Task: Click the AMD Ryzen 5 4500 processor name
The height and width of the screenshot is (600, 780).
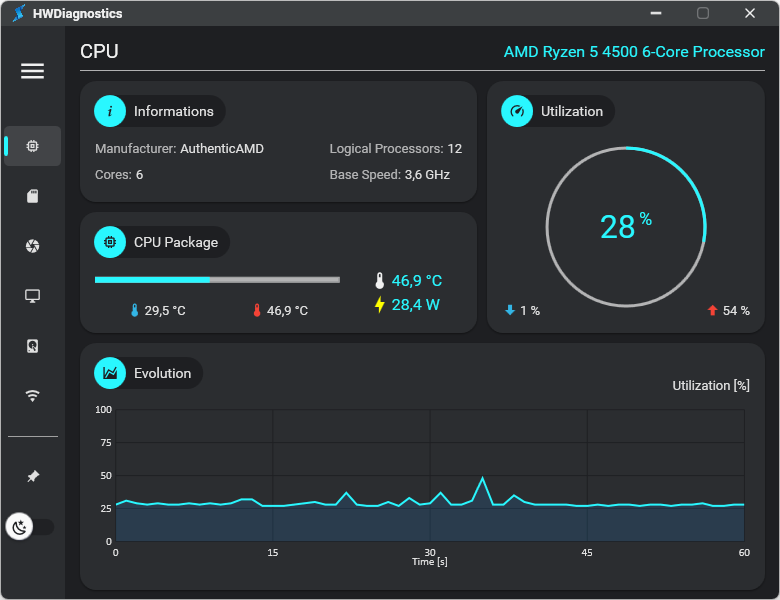Action: [x=634, y=52]
